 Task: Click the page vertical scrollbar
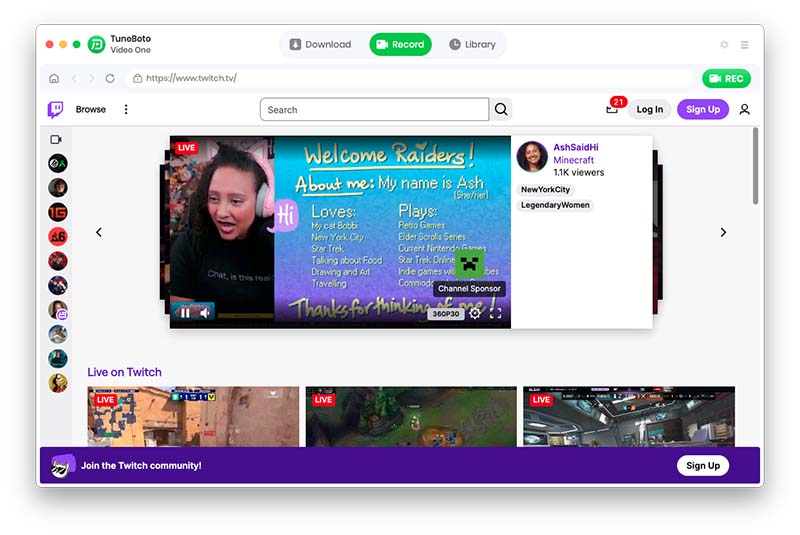[x=755, y=166]
